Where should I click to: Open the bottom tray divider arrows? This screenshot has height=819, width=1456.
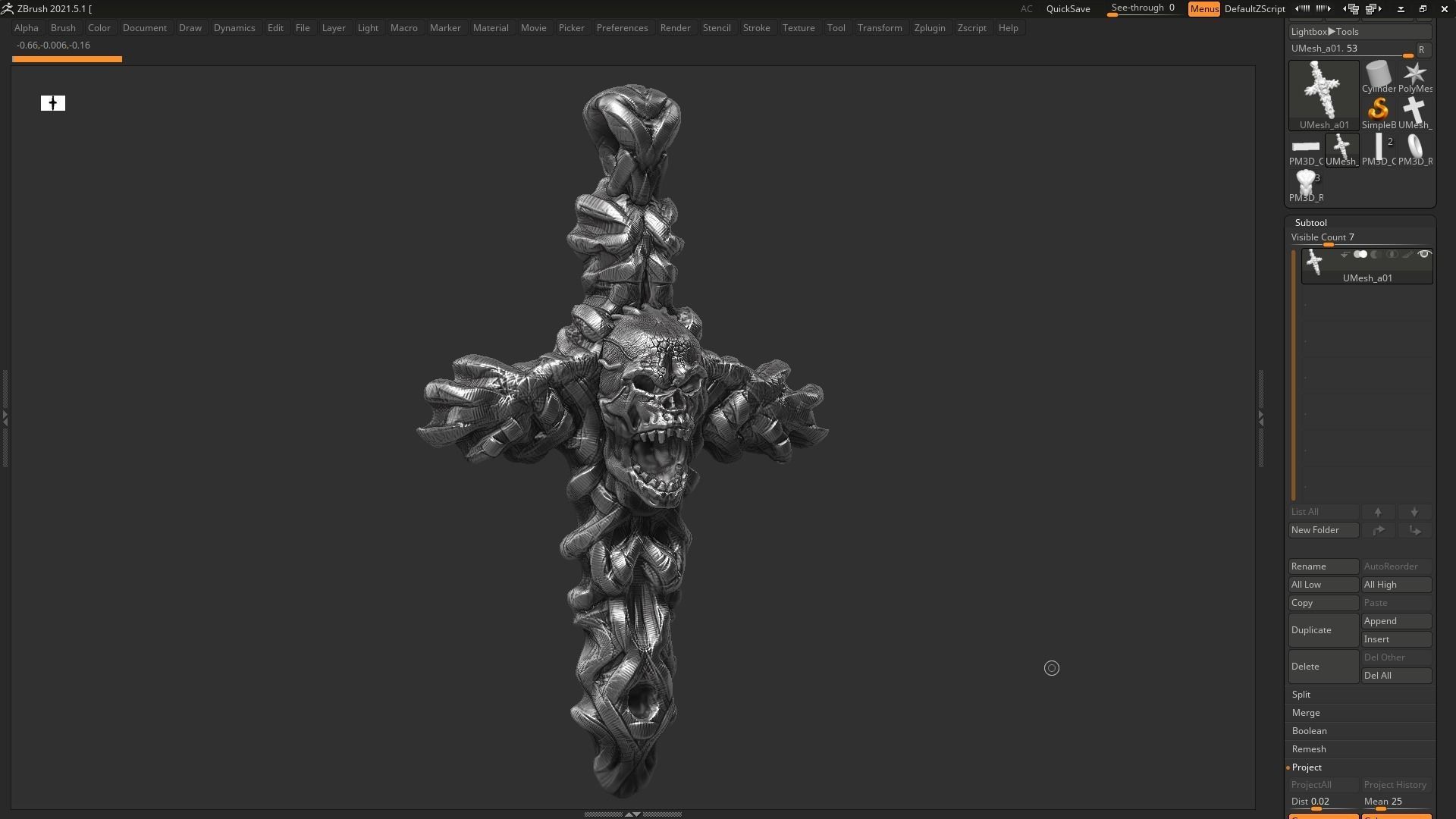tap(632, 814)
